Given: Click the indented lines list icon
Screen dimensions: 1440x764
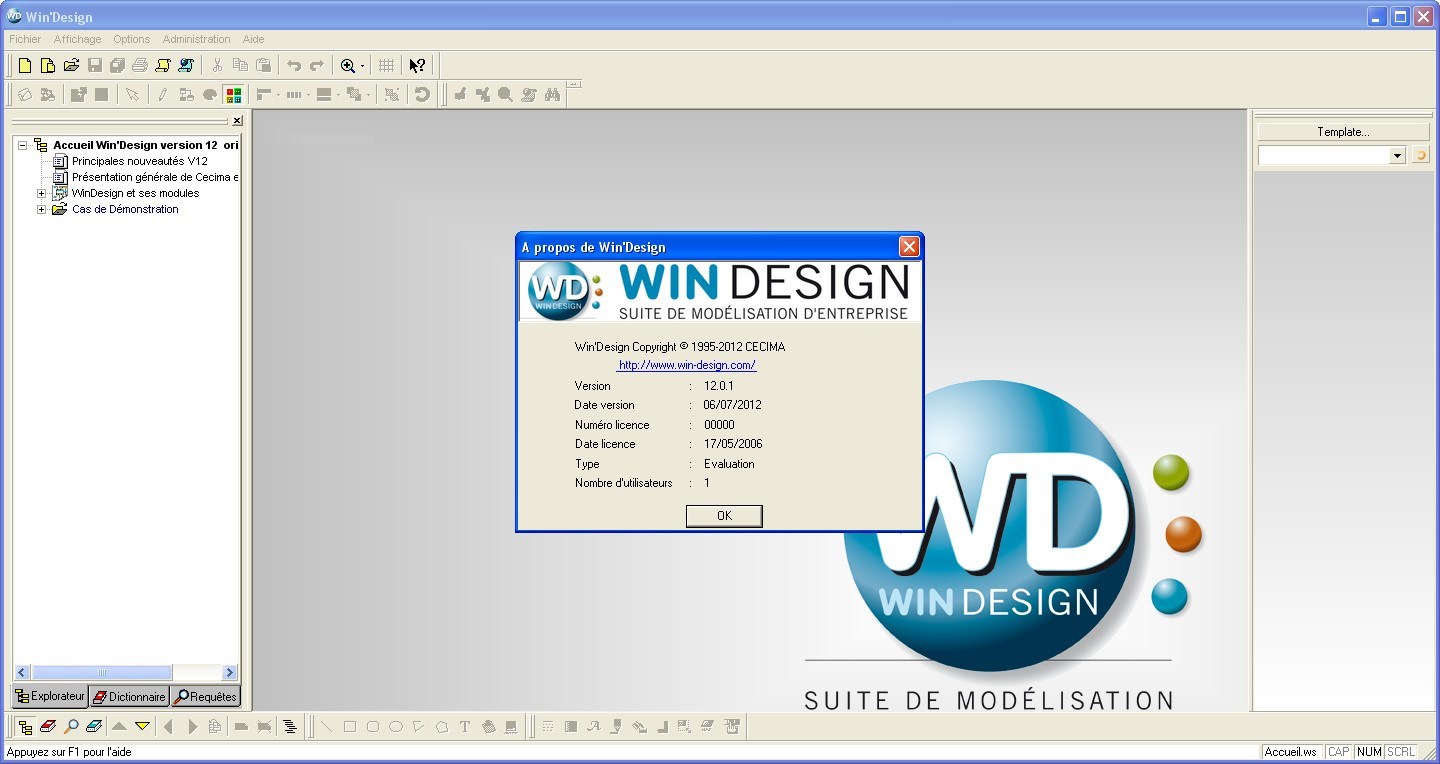Looking at the screenshot, I should (x=290, y=727).
